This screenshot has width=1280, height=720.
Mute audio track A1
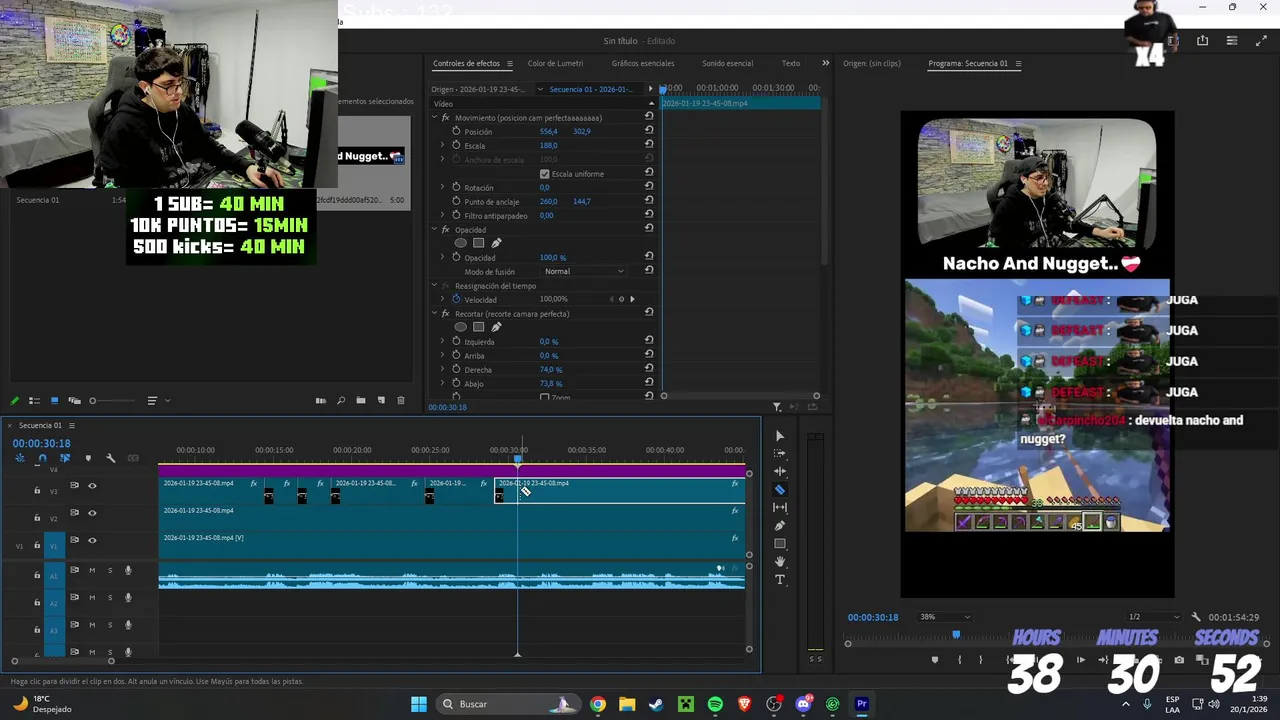[92, 570]
